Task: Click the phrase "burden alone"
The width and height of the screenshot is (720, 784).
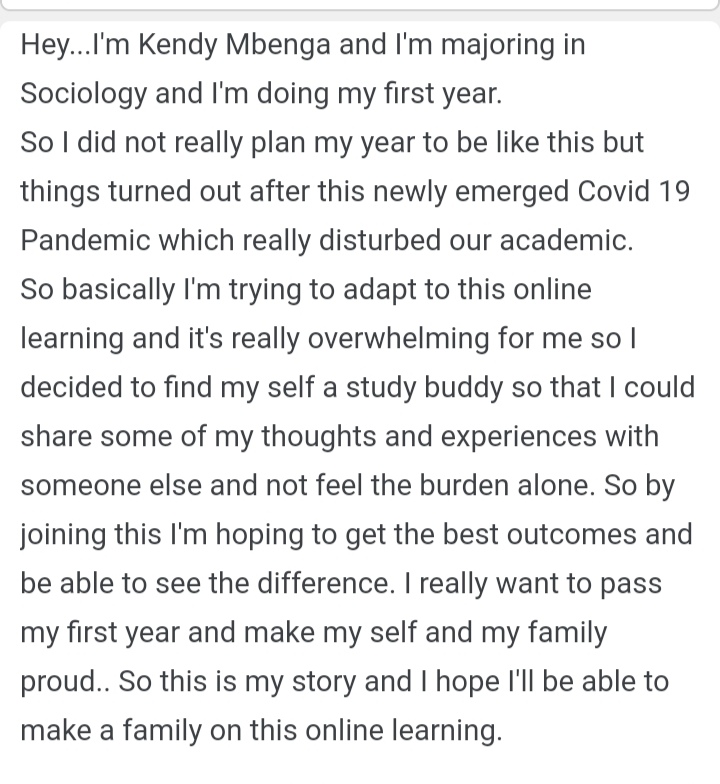Action: (x=504, y=486)
